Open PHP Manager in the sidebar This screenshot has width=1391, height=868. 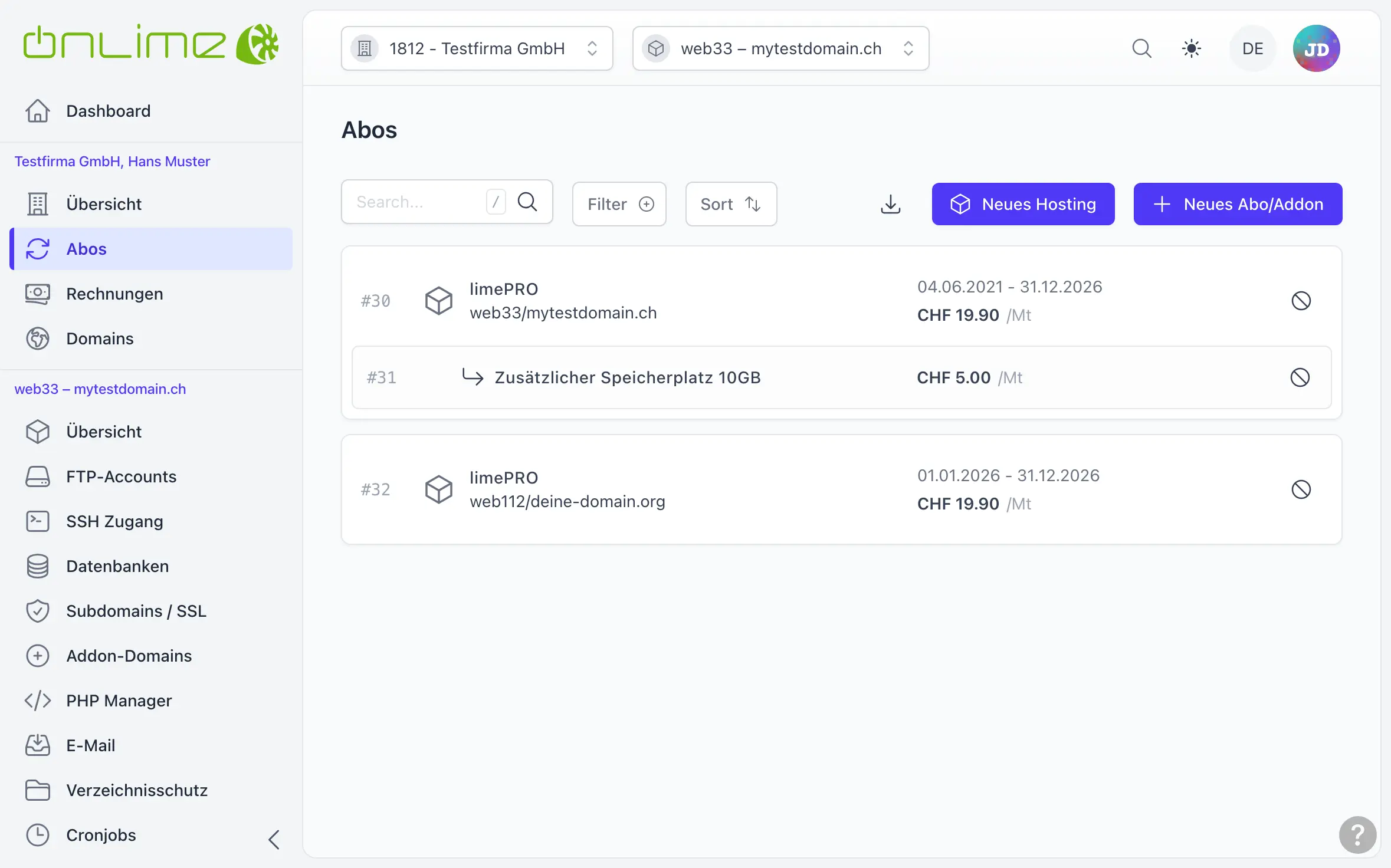[x=151, y=701]
